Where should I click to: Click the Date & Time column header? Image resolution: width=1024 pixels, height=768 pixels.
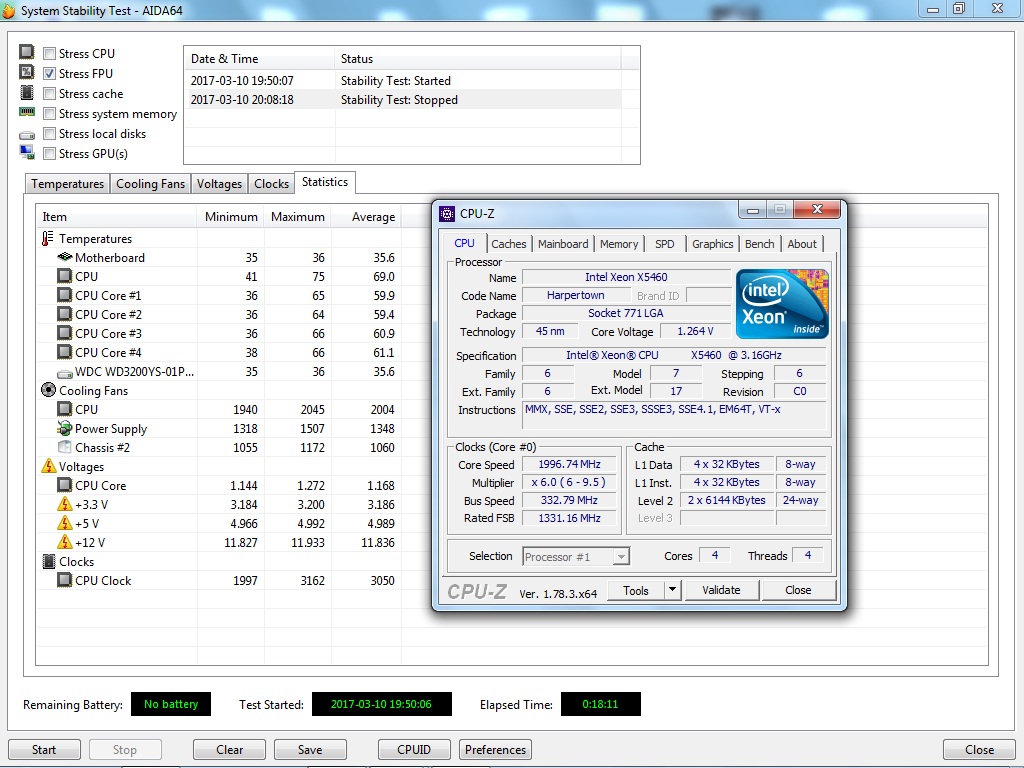pos(259,59)
